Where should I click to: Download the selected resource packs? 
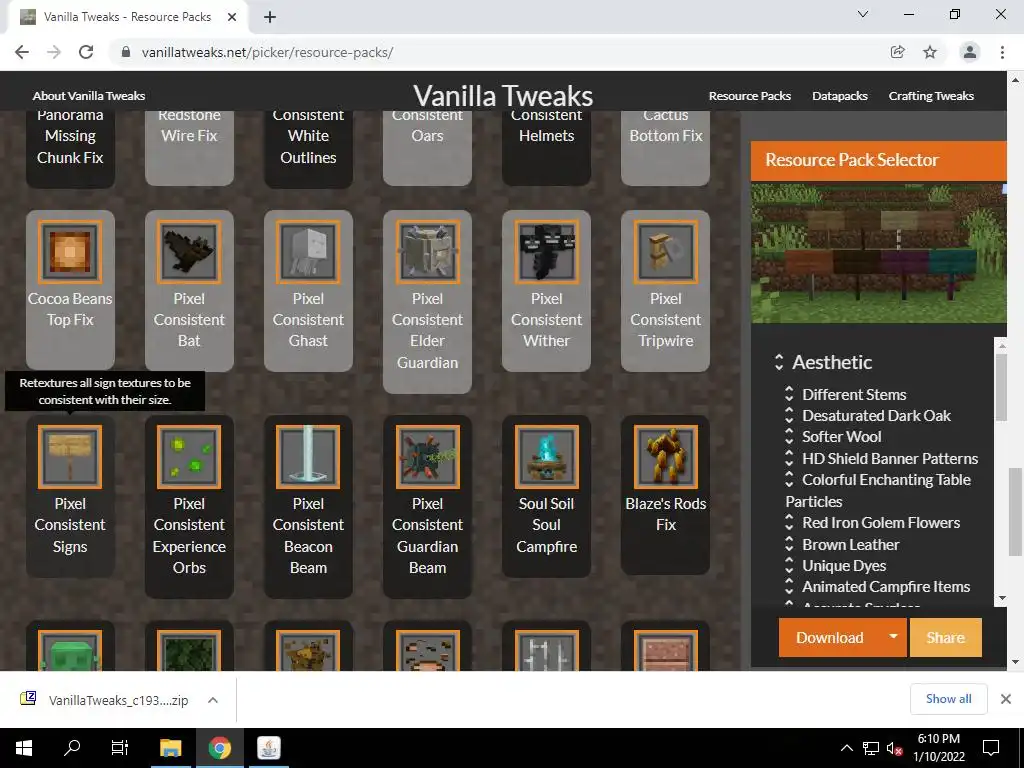[829, 637]
